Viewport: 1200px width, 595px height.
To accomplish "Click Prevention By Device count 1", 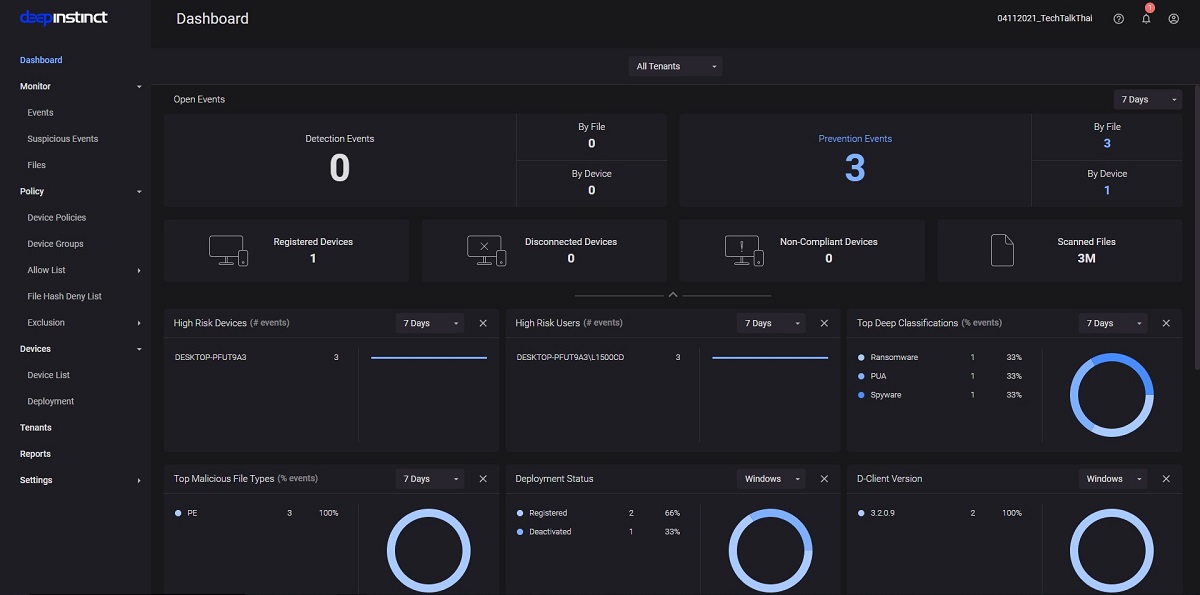I will coord(1107,190).
